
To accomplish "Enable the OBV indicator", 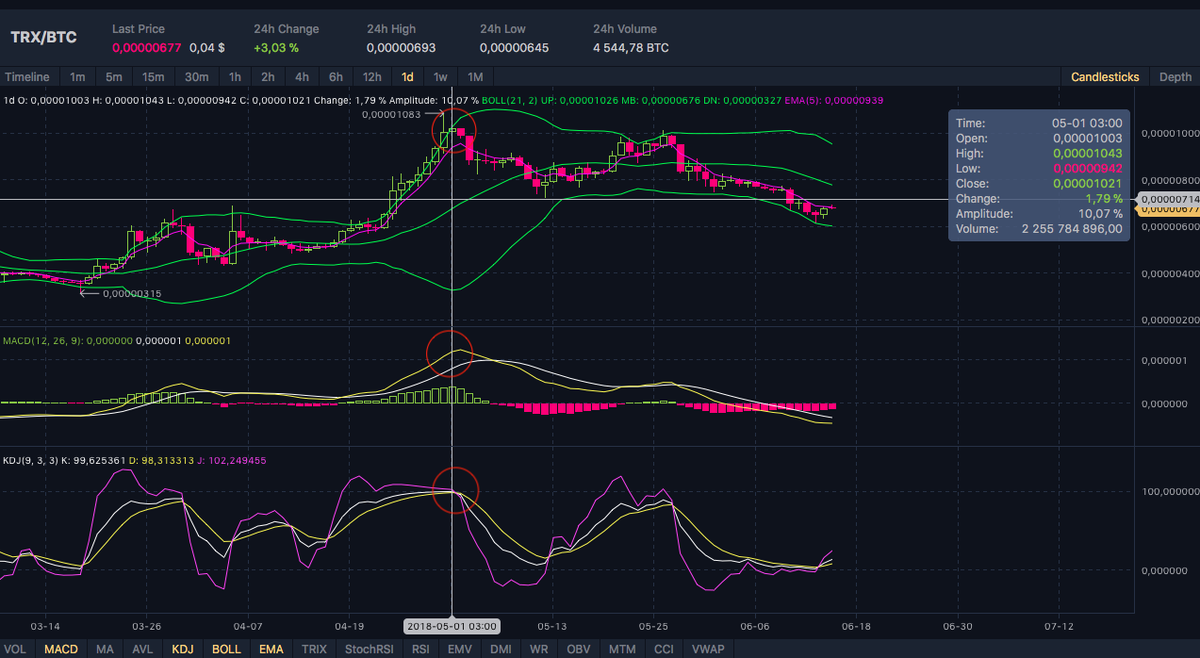I will click(579, 649).
